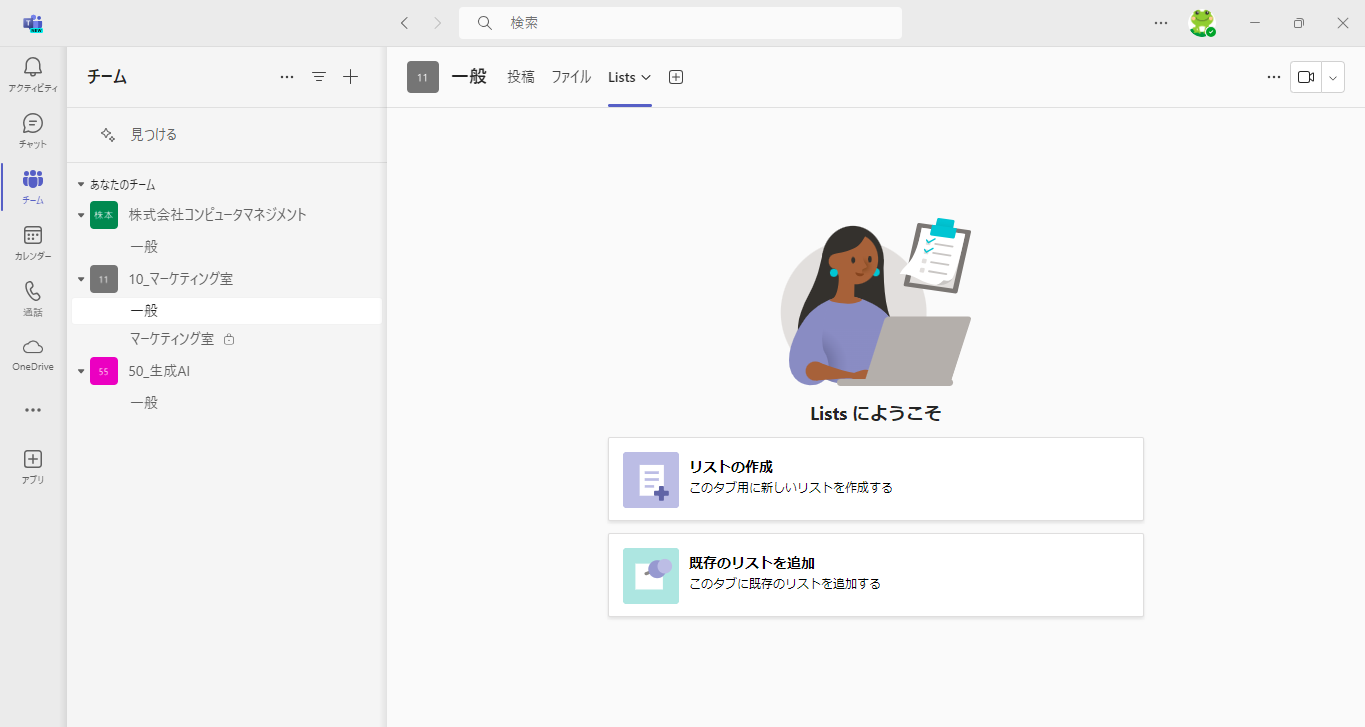Viewport: 1365px width, 727px height.
Task: Switch to the 投稿 tab
Action: tap(520, 77)
